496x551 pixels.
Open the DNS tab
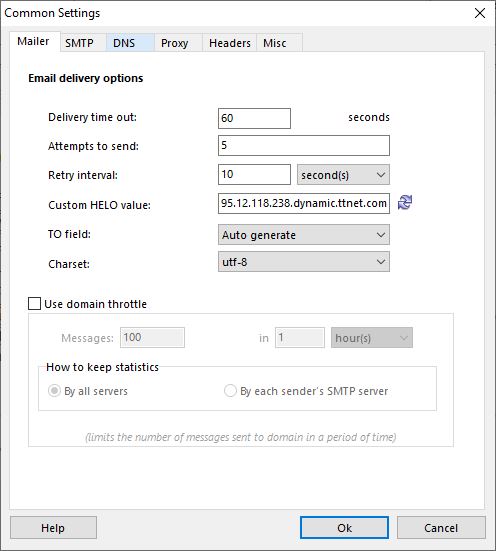[x=124, y=43]
